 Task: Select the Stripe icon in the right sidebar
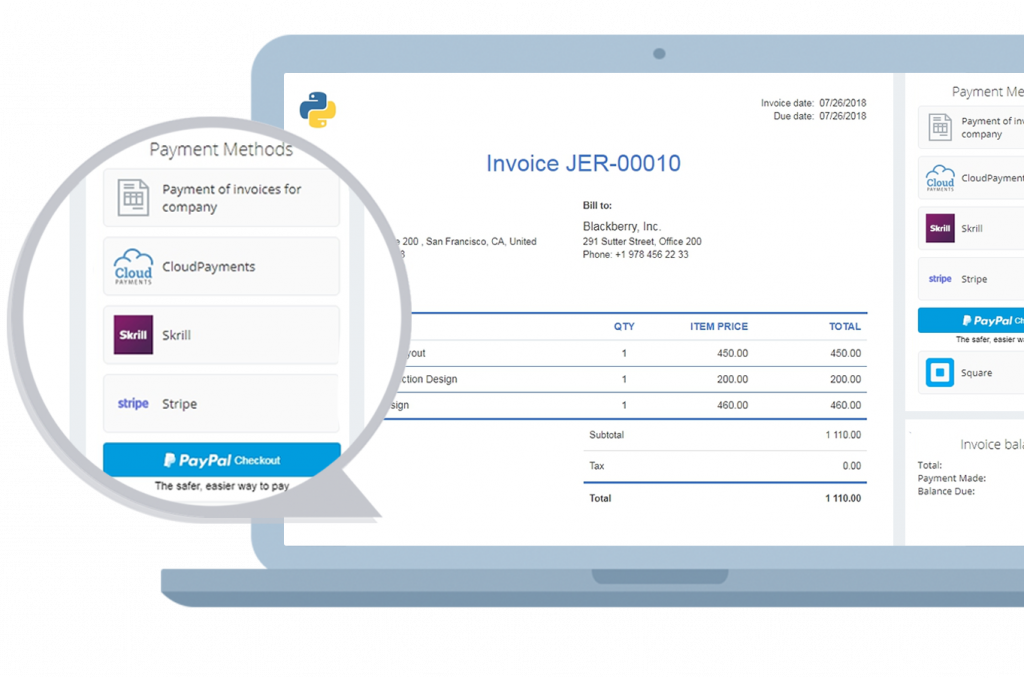[x=939, y=278]
